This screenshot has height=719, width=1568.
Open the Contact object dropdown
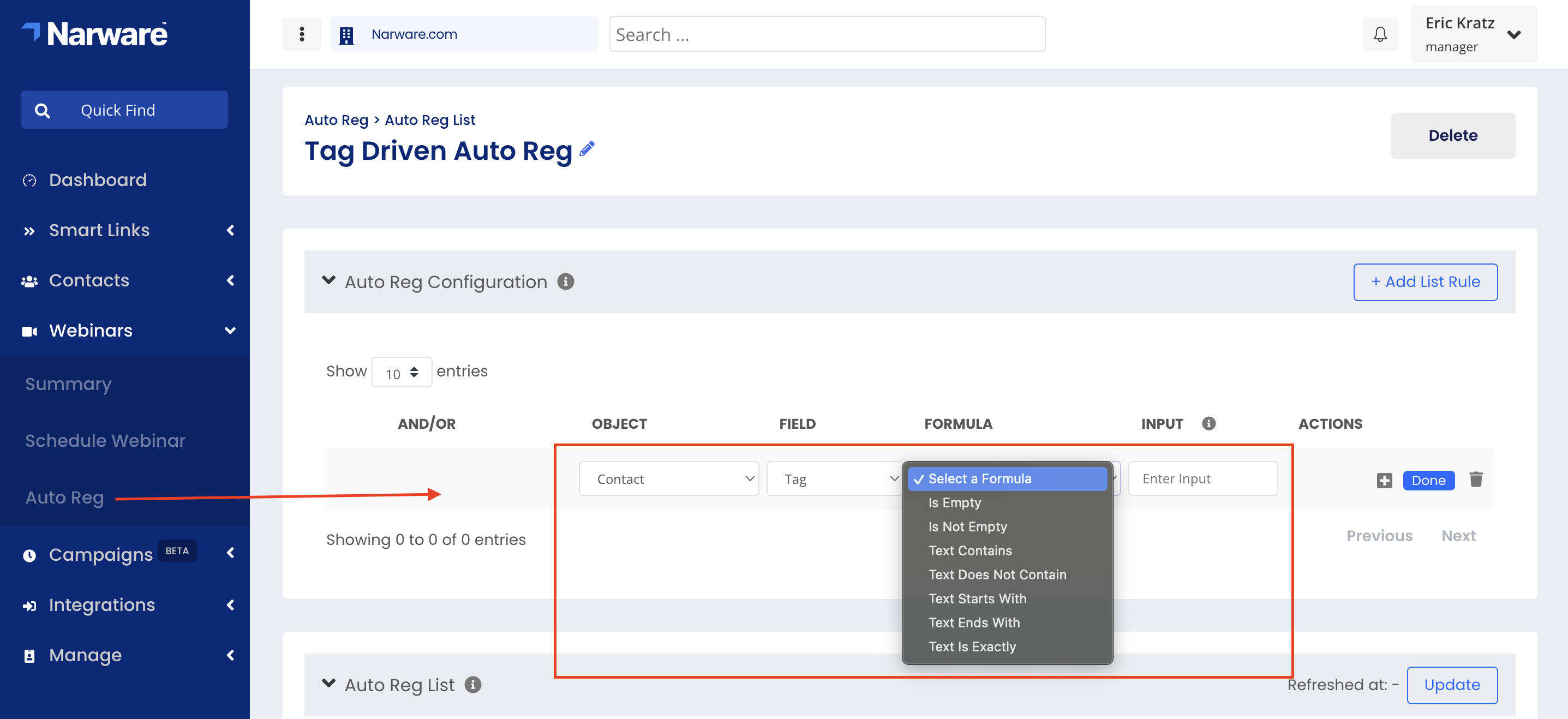(x=668, y=479)
